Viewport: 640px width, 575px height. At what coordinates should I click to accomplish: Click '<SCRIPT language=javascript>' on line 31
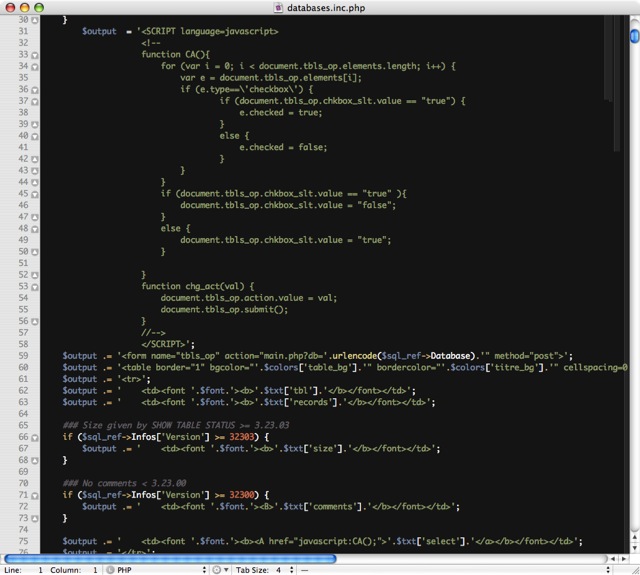pyautogui.click(x=209, y=31)
